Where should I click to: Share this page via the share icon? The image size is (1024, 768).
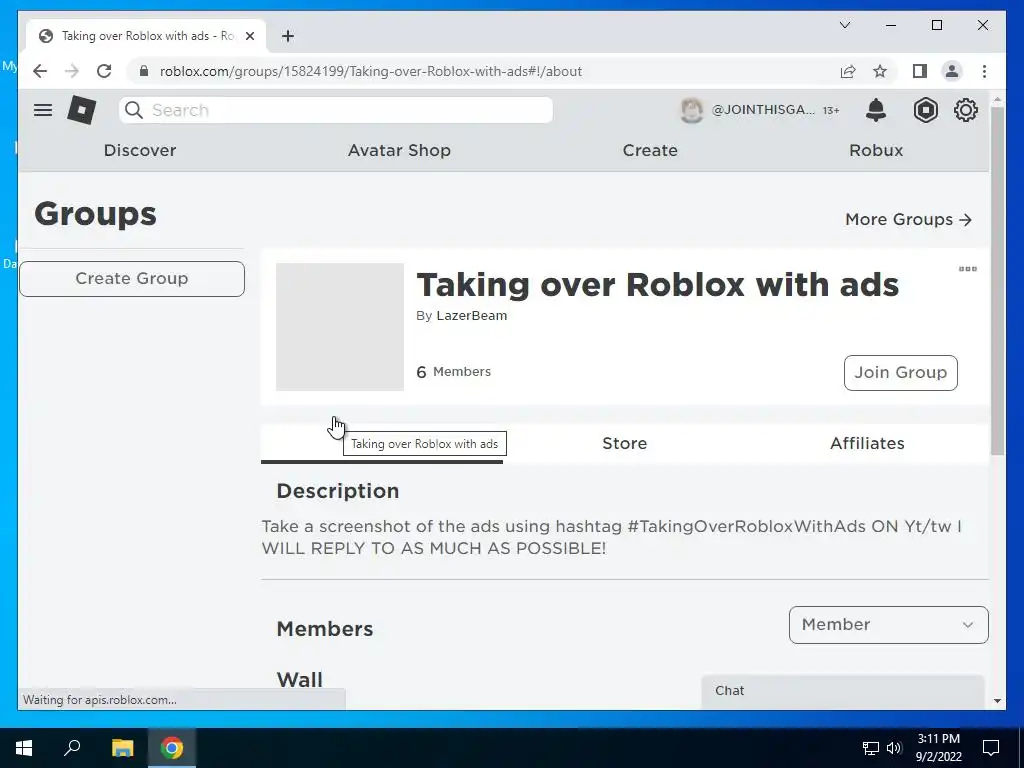(x=848, y=71)
